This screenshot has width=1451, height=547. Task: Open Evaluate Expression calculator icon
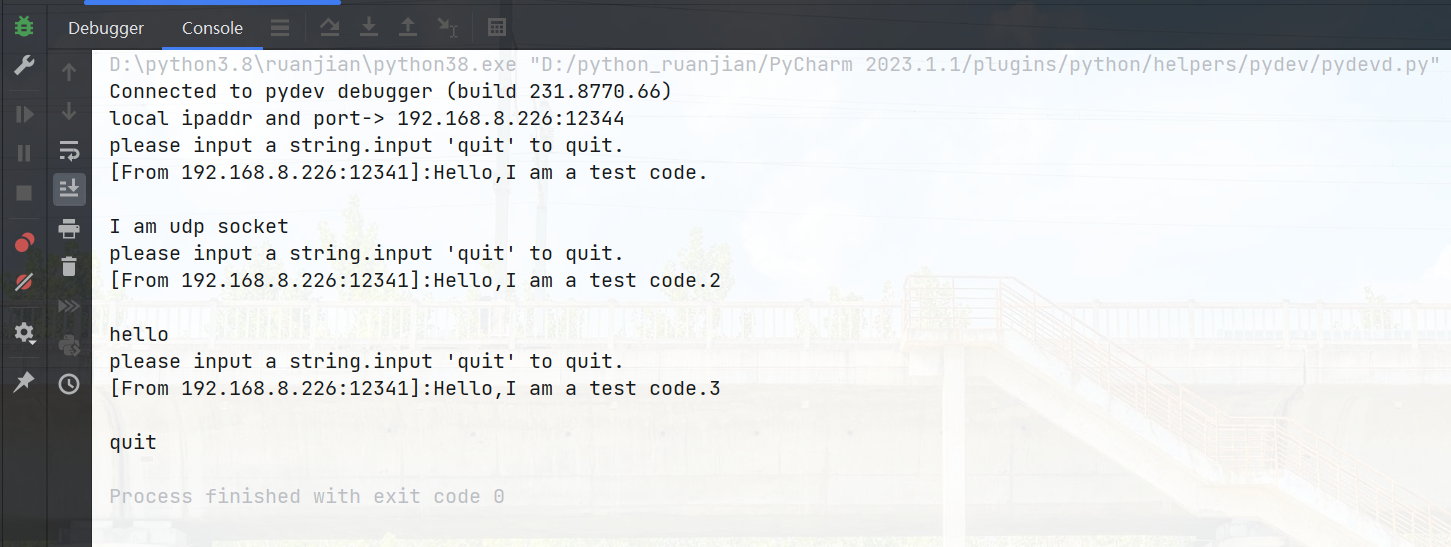point(496,27)
